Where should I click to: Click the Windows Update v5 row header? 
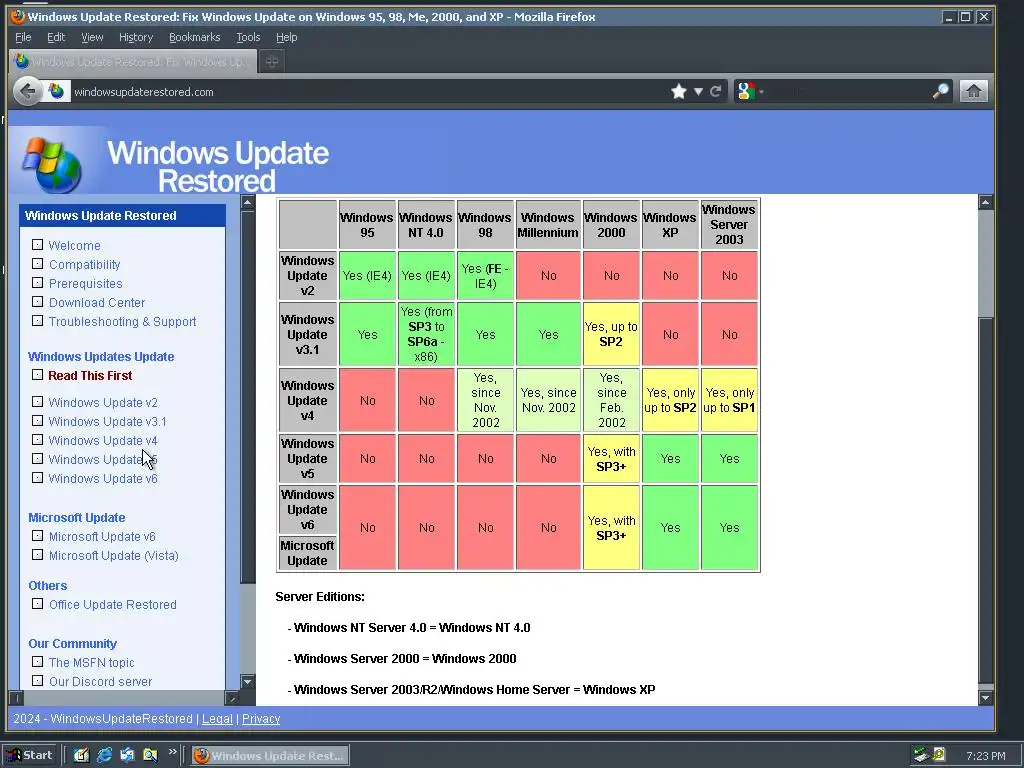click(x=307, y=458)
